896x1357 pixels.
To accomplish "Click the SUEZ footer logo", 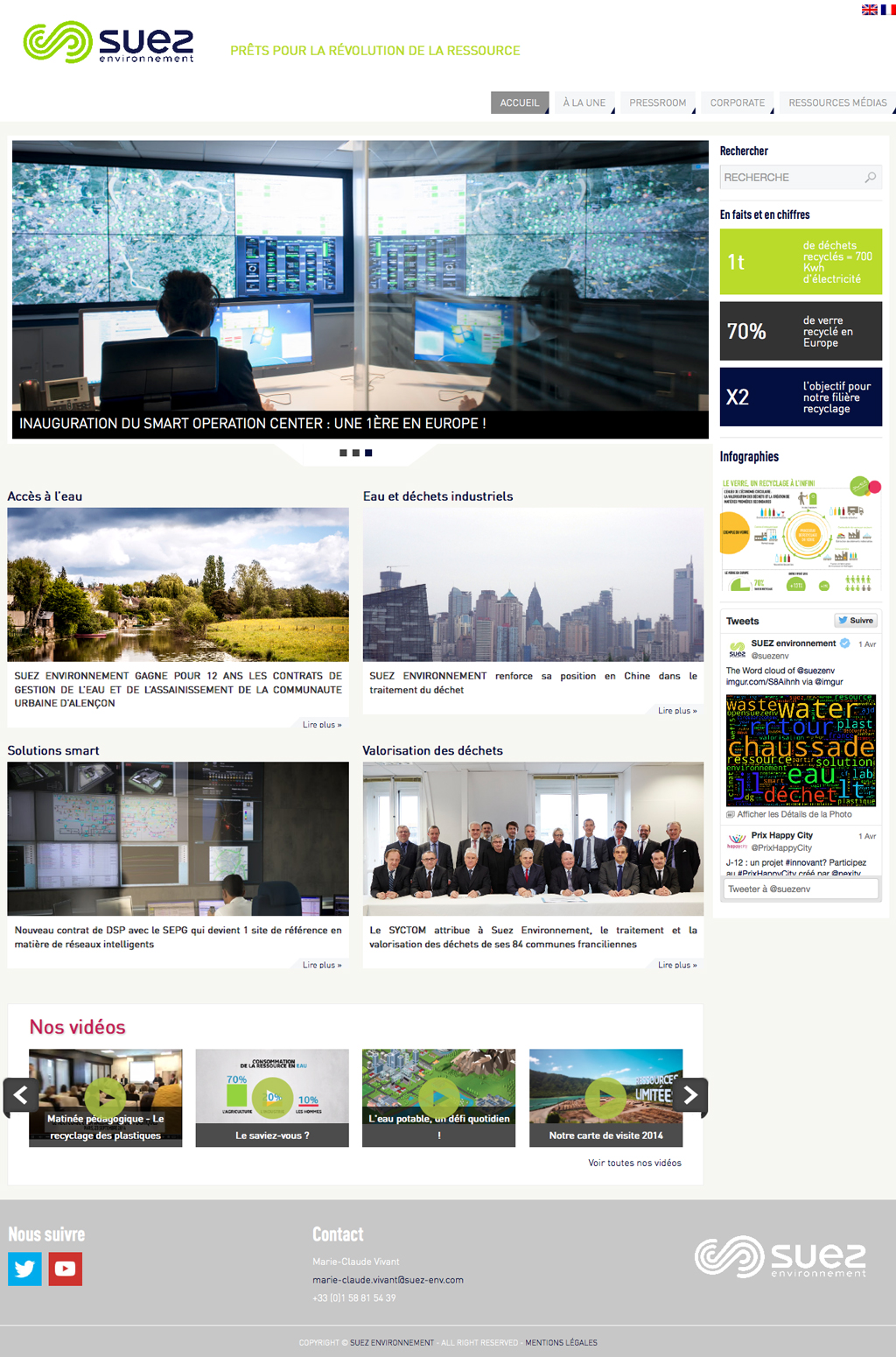I will tap(780, 1257).
